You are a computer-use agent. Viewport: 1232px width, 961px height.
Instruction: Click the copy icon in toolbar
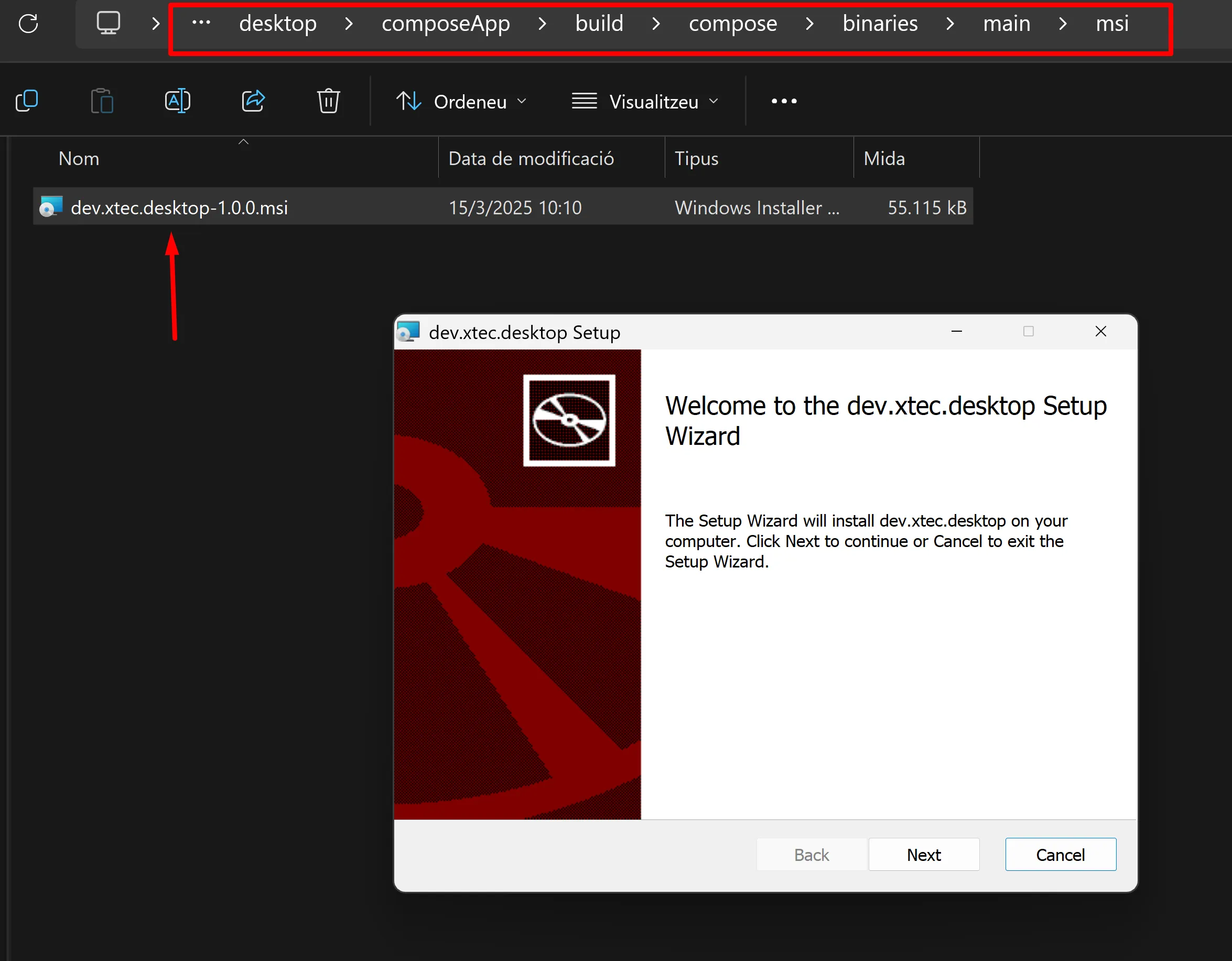pyautogui.click(x=27, y=102)
